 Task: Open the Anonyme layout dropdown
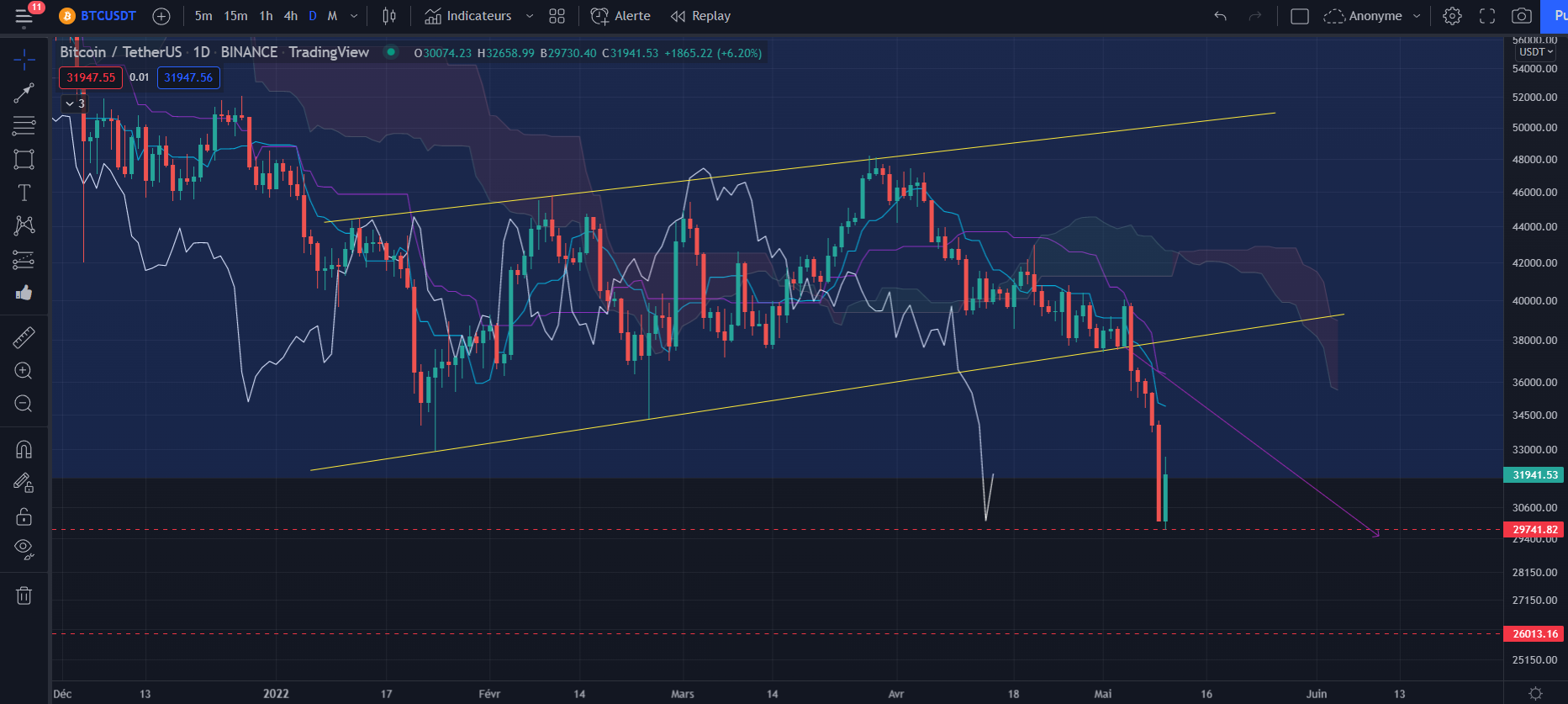click(1372, 16)
